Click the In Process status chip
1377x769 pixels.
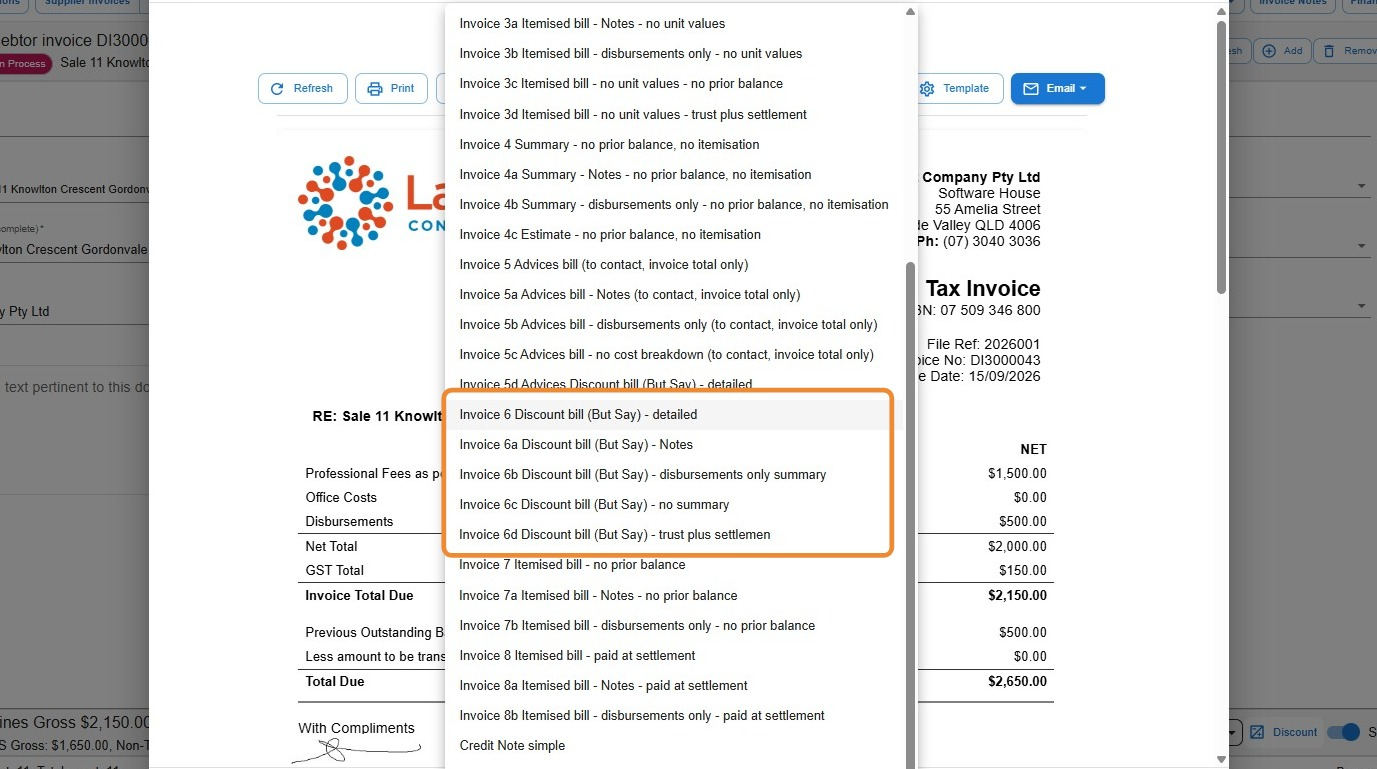click(24, 64)
